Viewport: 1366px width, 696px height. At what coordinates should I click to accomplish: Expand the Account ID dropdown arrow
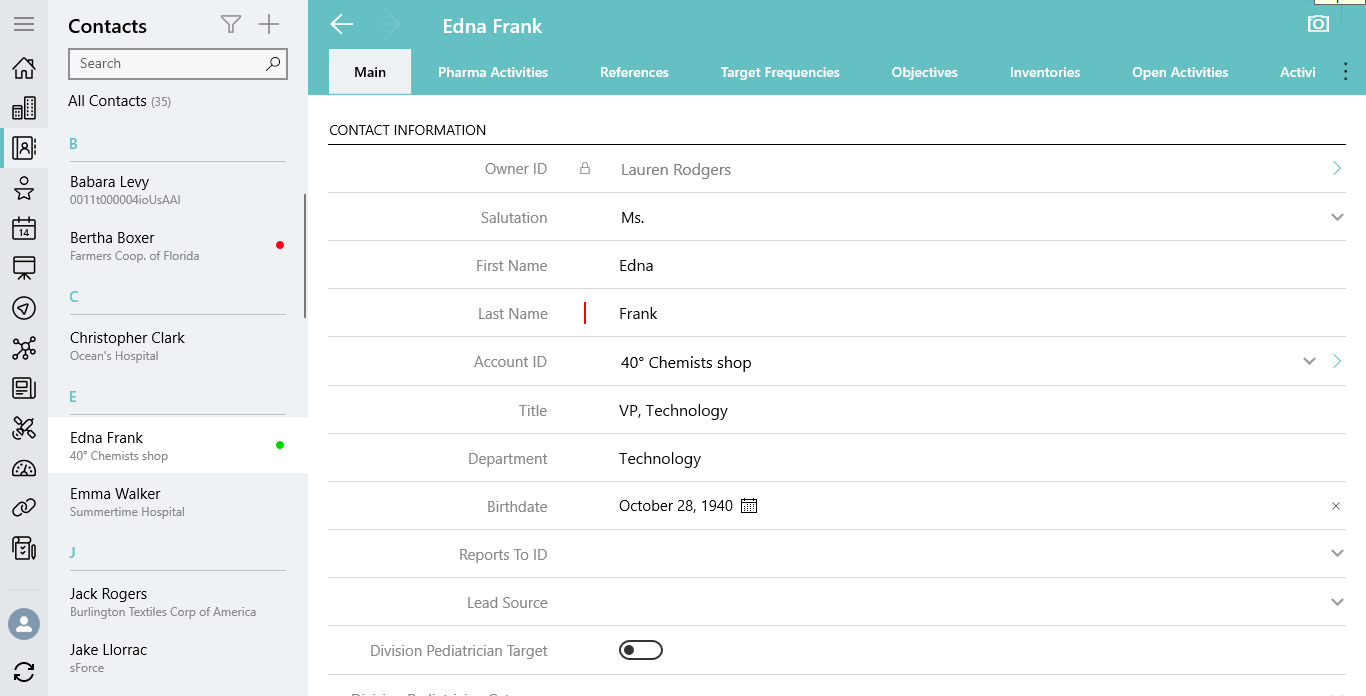coord(1309,362)
